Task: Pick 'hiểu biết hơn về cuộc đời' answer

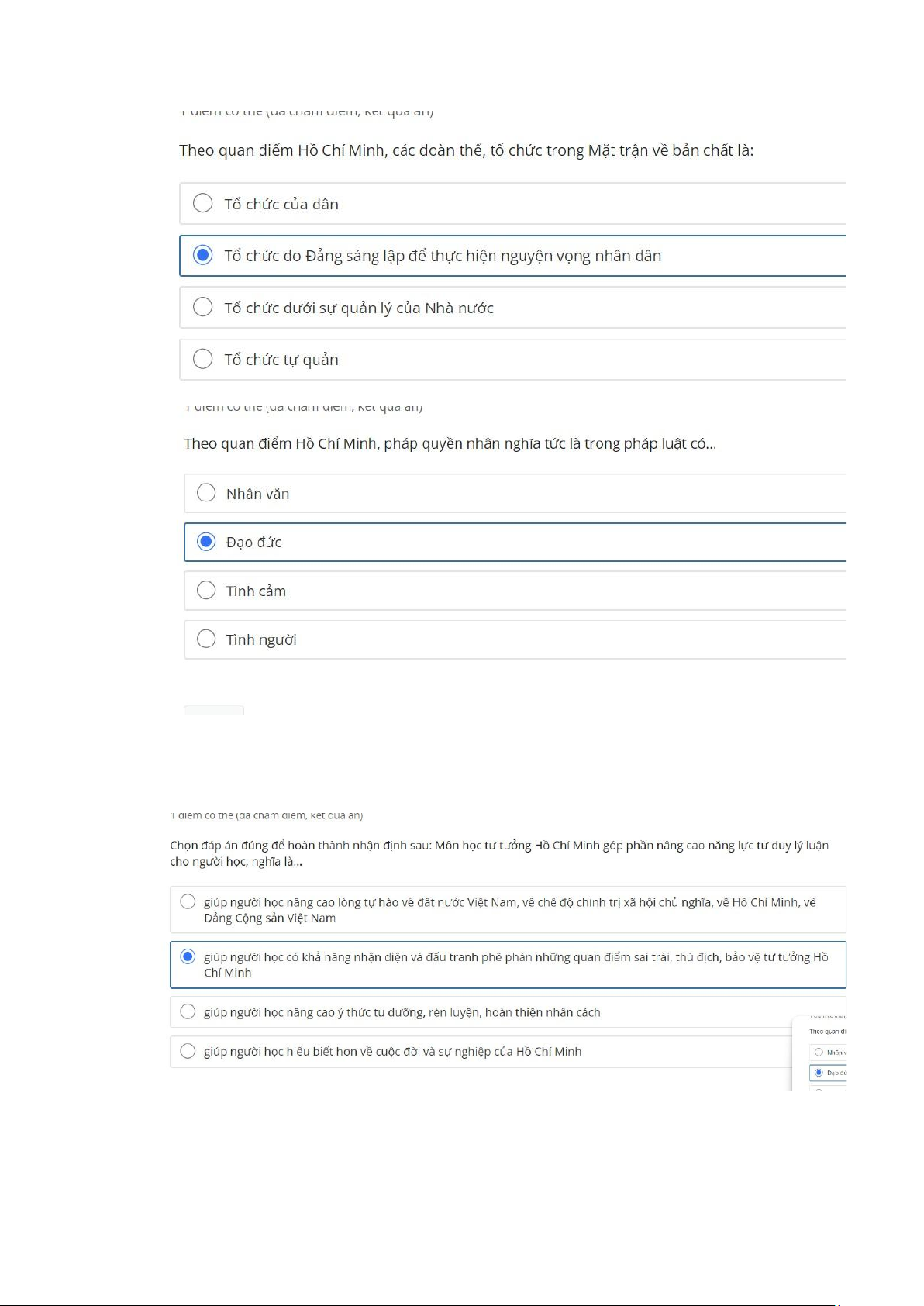Action: coord(188,1051)
